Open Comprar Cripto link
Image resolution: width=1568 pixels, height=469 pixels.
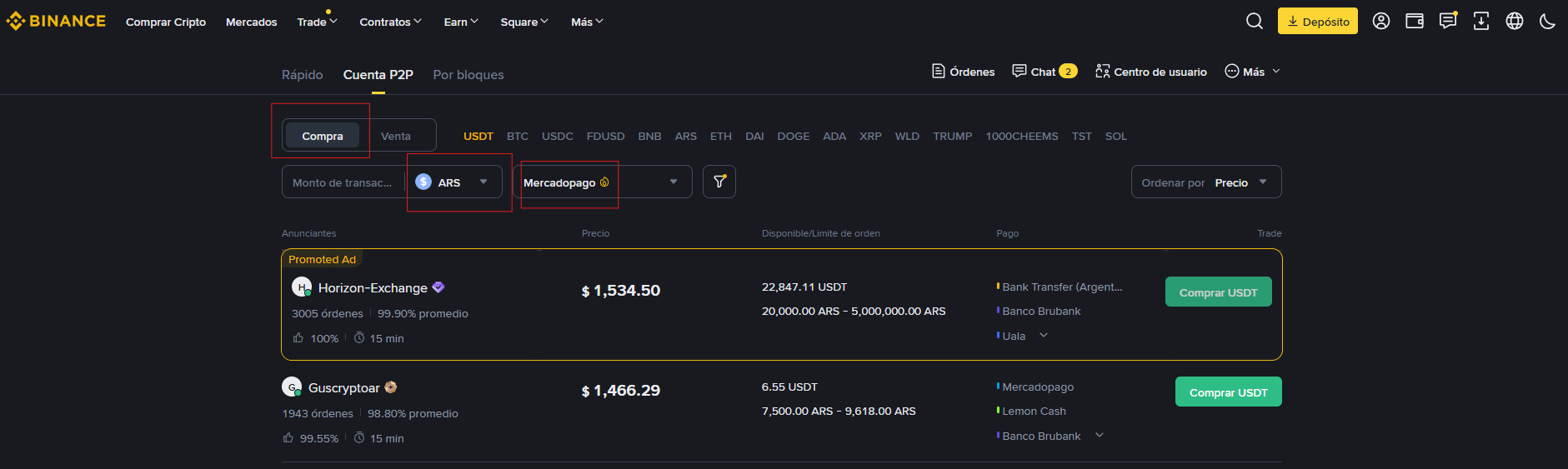166,22
